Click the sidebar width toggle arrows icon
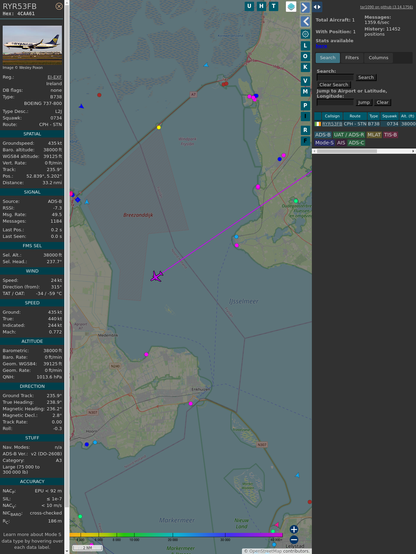The height and width of the screenshot is (554, 416). (x=317, y=7)
